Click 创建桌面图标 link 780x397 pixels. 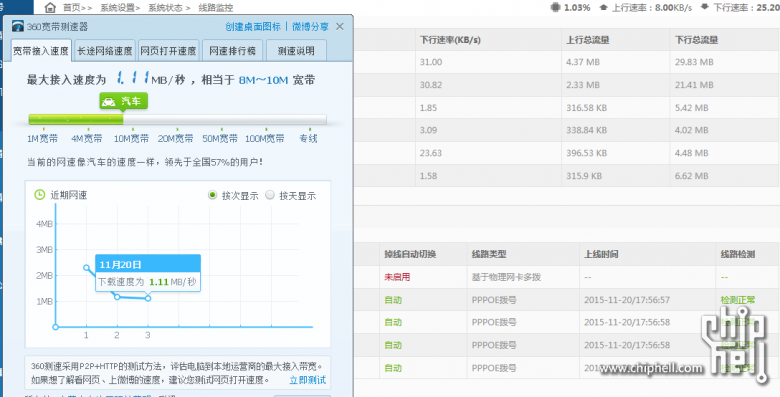(253, 26)
